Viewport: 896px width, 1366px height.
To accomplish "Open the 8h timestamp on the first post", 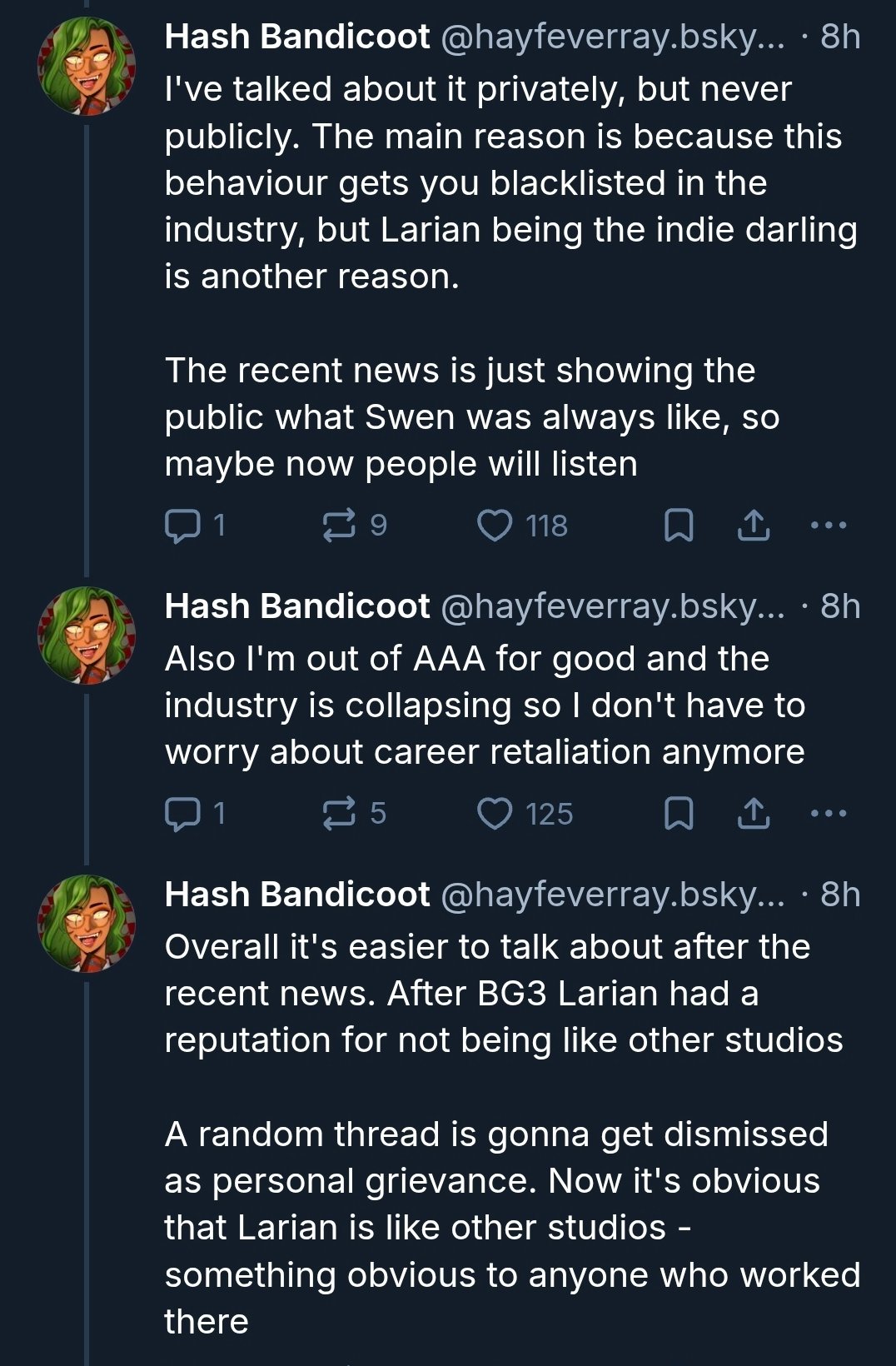I will pos(840,37).
